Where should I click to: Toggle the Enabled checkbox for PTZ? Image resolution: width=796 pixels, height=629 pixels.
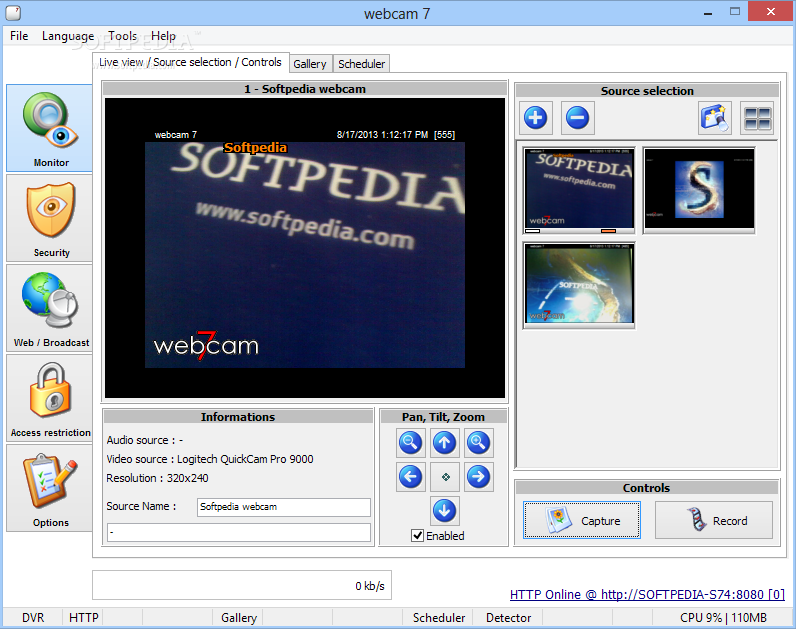click(x=417, y=536)
